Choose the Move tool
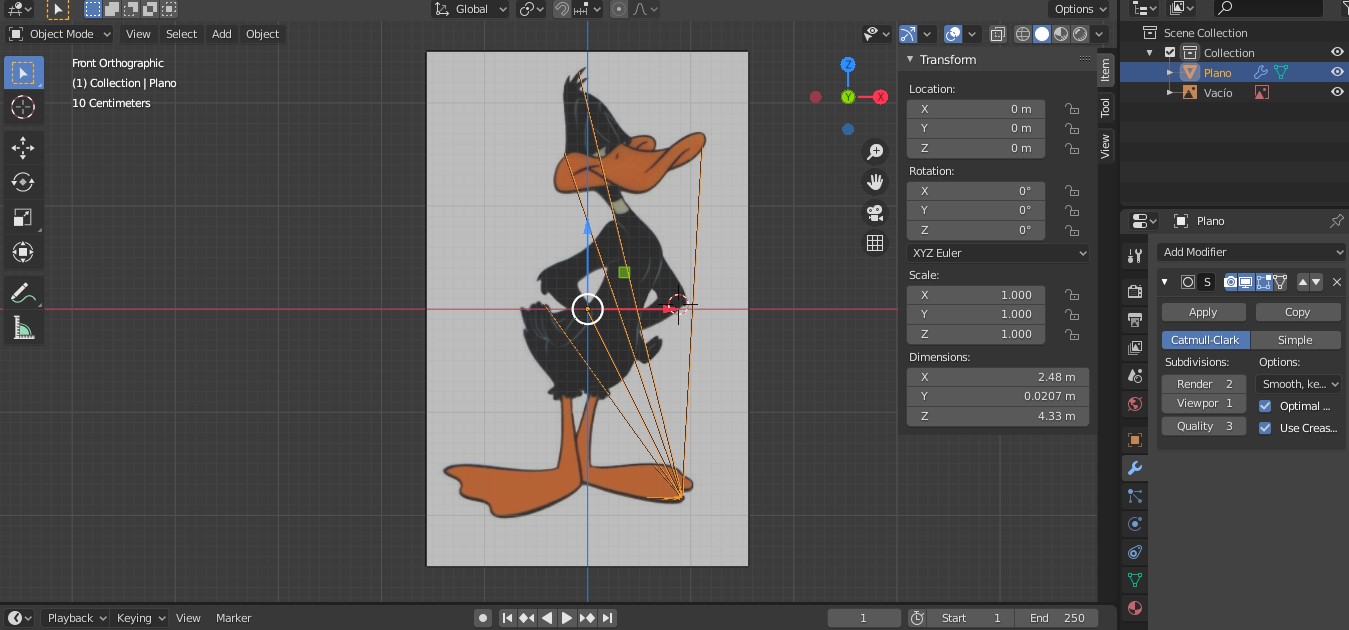Viewport: 1349px width, 630px height. coord(23,148)
